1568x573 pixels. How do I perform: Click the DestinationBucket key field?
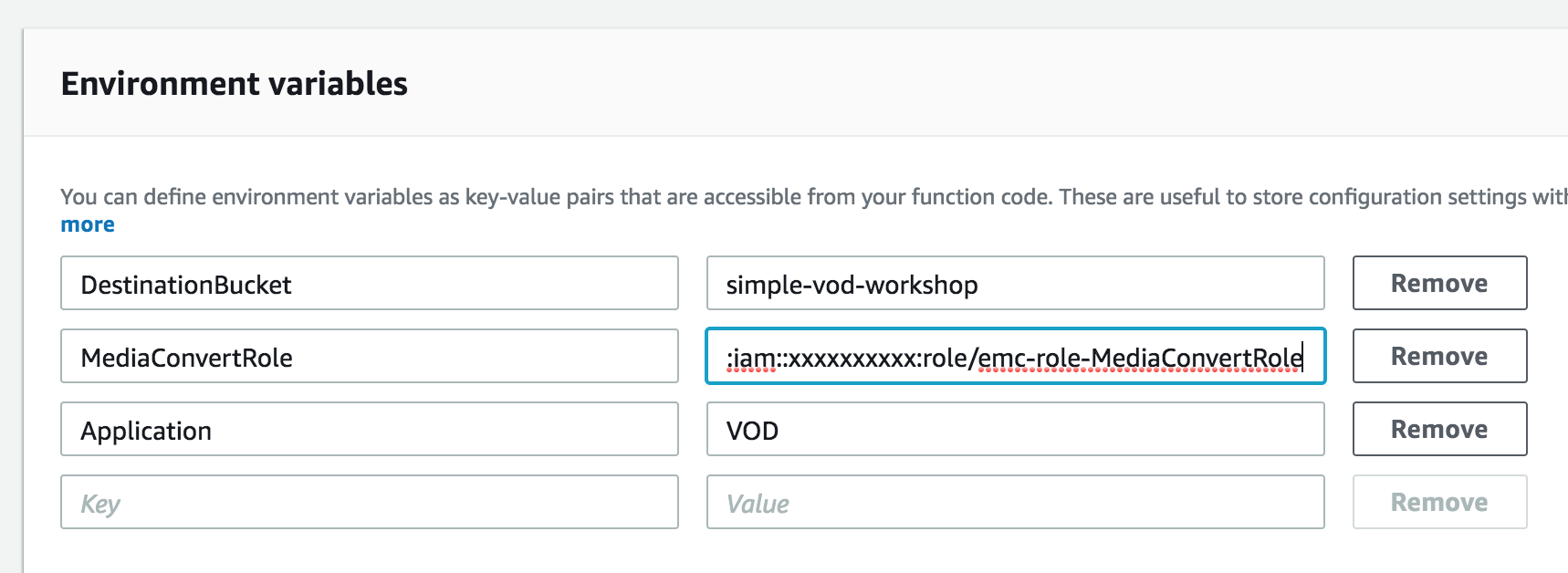coord(370,284)
